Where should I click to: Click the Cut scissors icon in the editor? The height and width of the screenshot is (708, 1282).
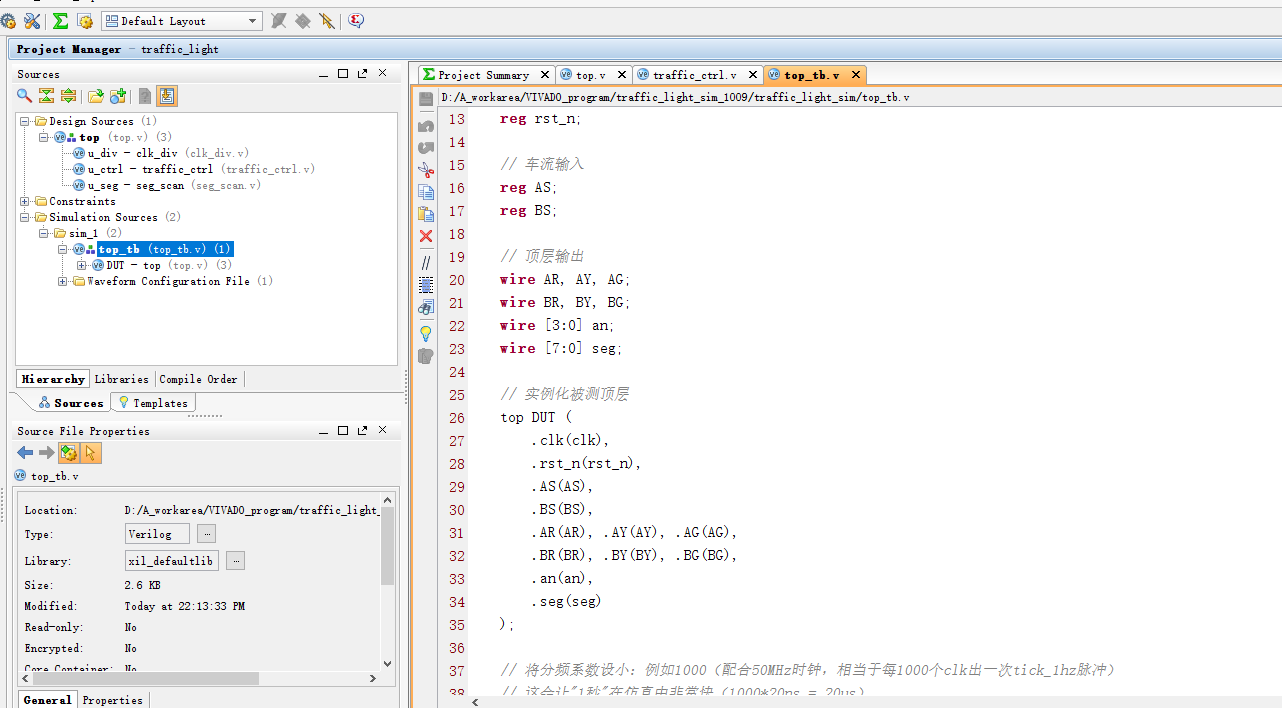coord(426,170)
